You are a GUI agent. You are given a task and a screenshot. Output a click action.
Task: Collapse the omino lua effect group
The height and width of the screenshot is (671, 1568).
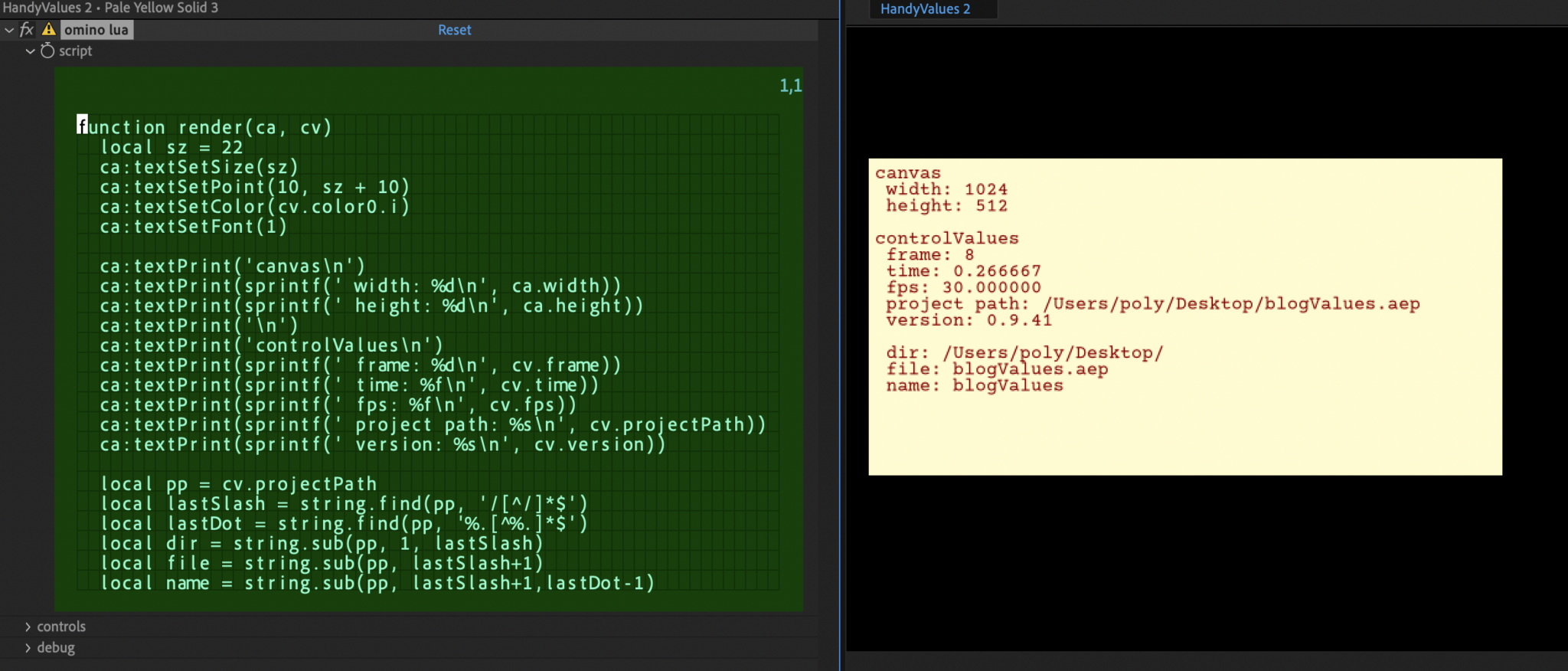tap(9, 30)
